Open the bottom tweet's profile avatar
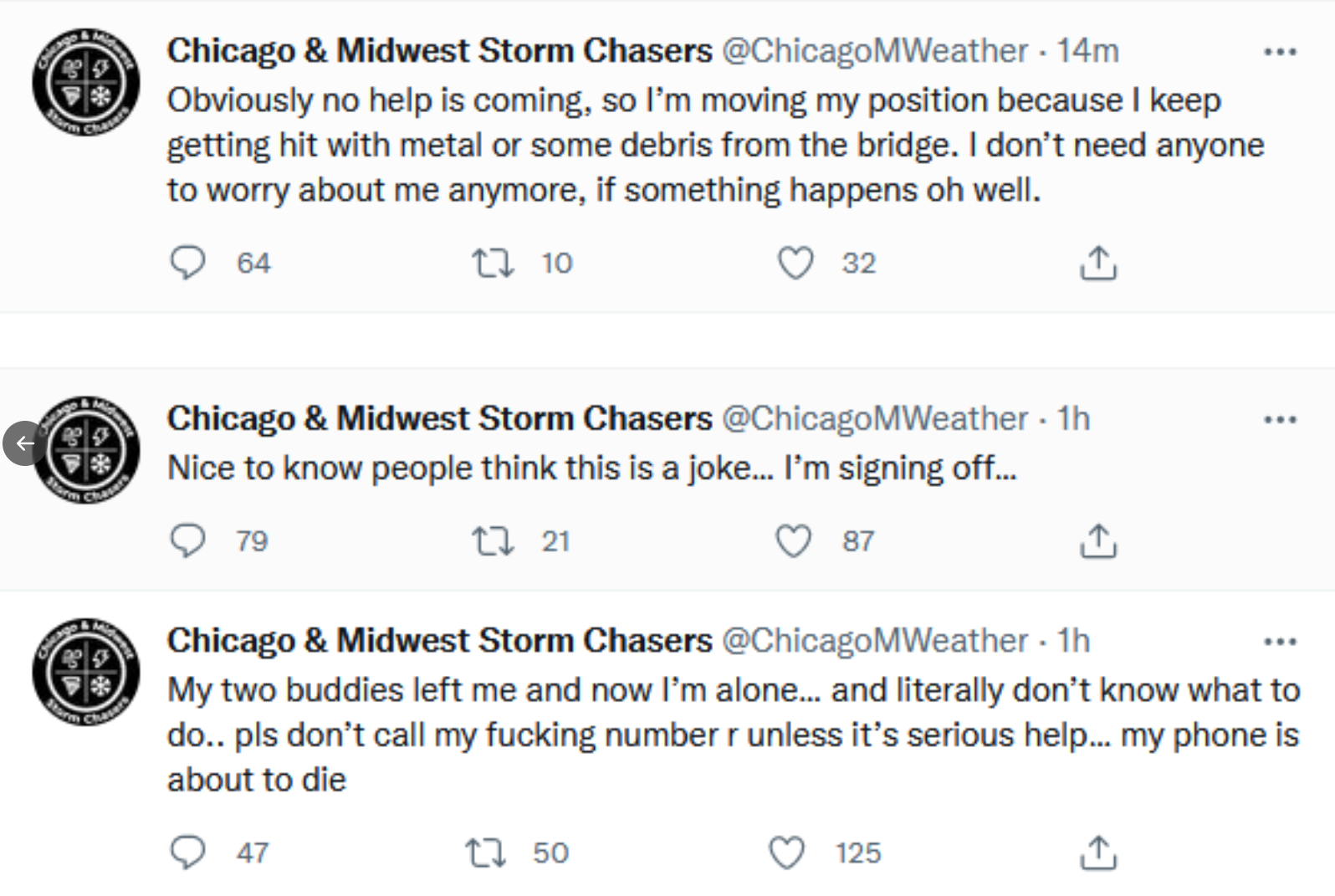1335x896 pixels. [x=86, y=672]
